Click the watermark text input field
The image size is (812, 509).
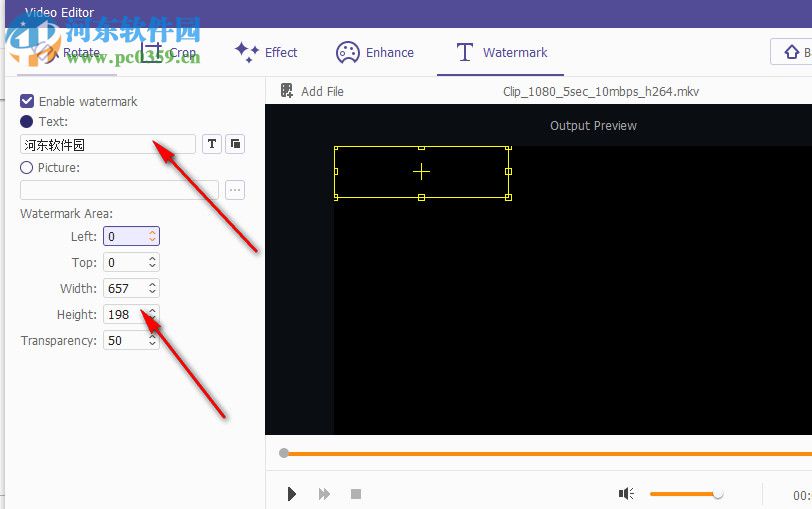108,144
